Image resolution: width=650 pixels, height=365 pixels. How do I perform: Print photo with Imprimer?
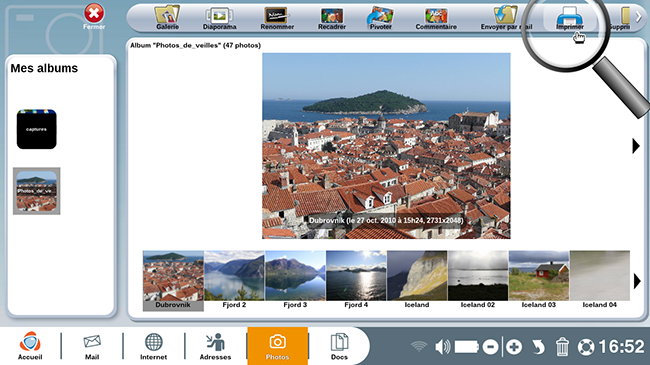[570, 18]
